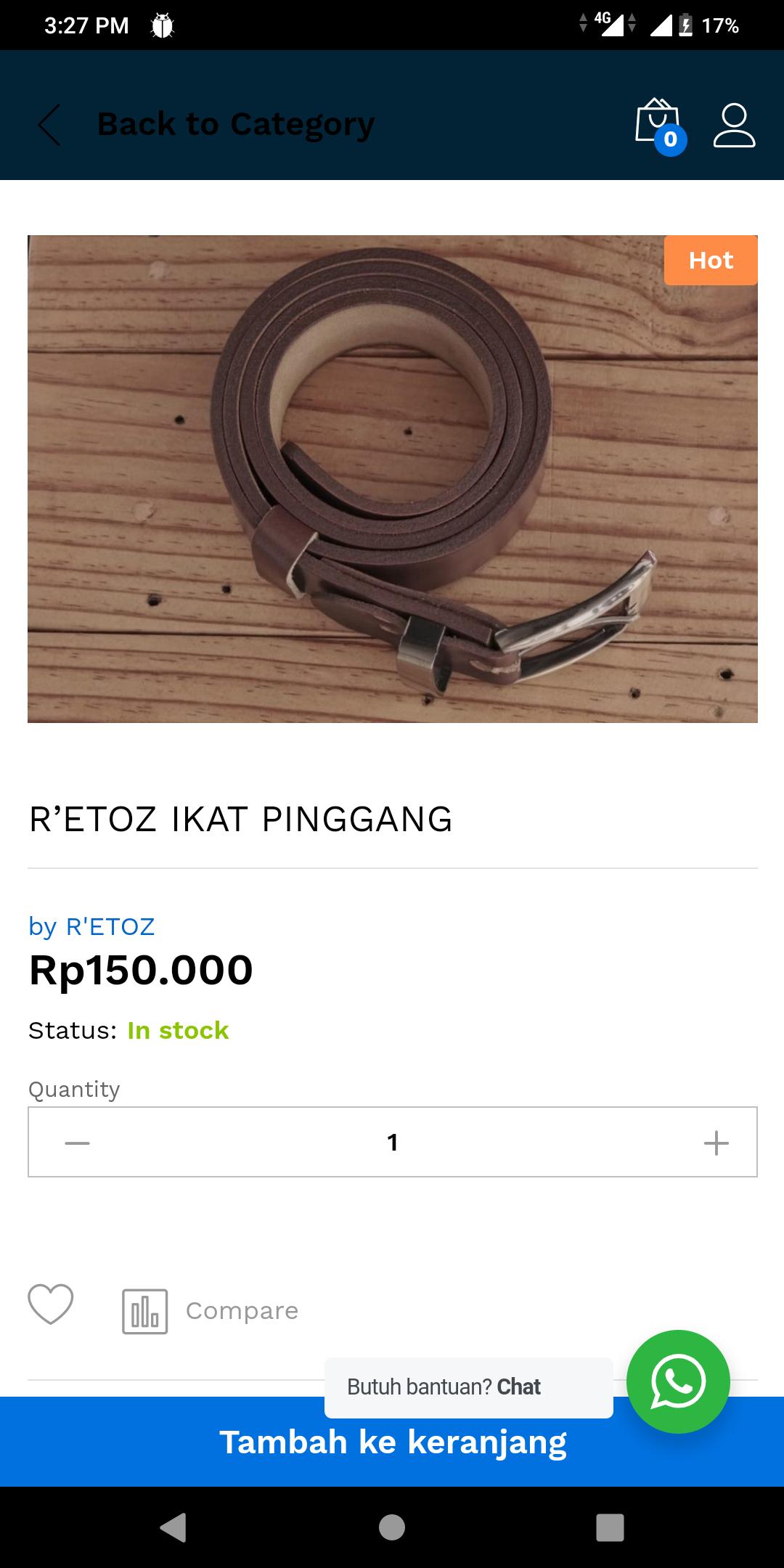Tap the orange Hot badge
Viewport: 784px width, 1568px height.
(711, 261)
